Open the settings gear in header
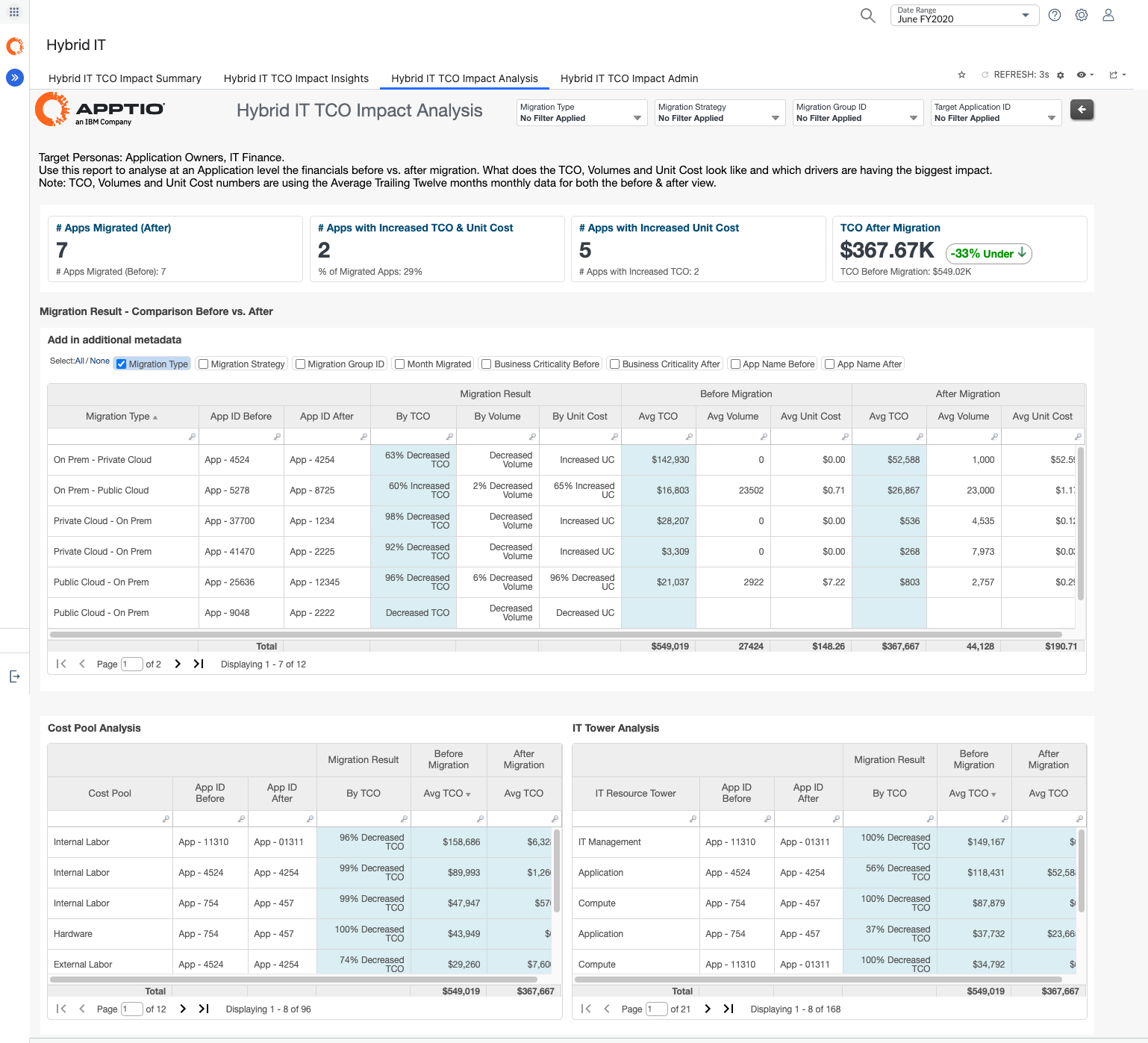1148x1043 pixels. pyautogui.click(x=1082, y=16)
